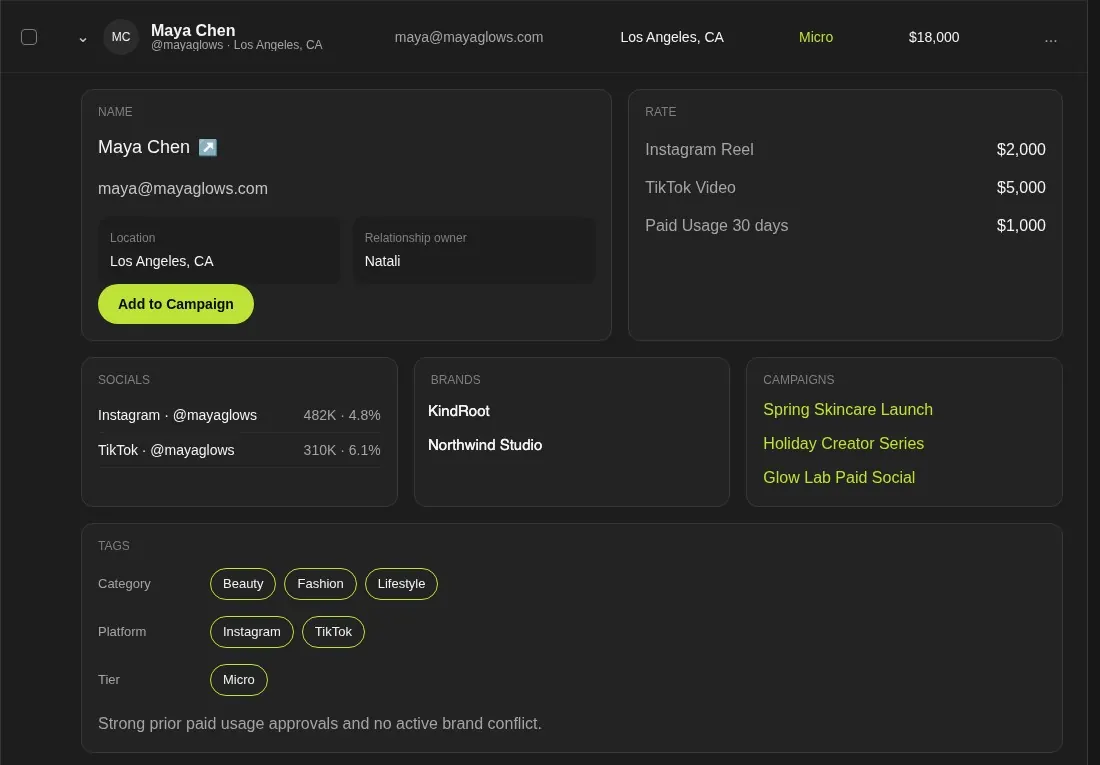The image size is (1100, 765).
Task: Select the Beauty category tag
Action: click(243, 584)
